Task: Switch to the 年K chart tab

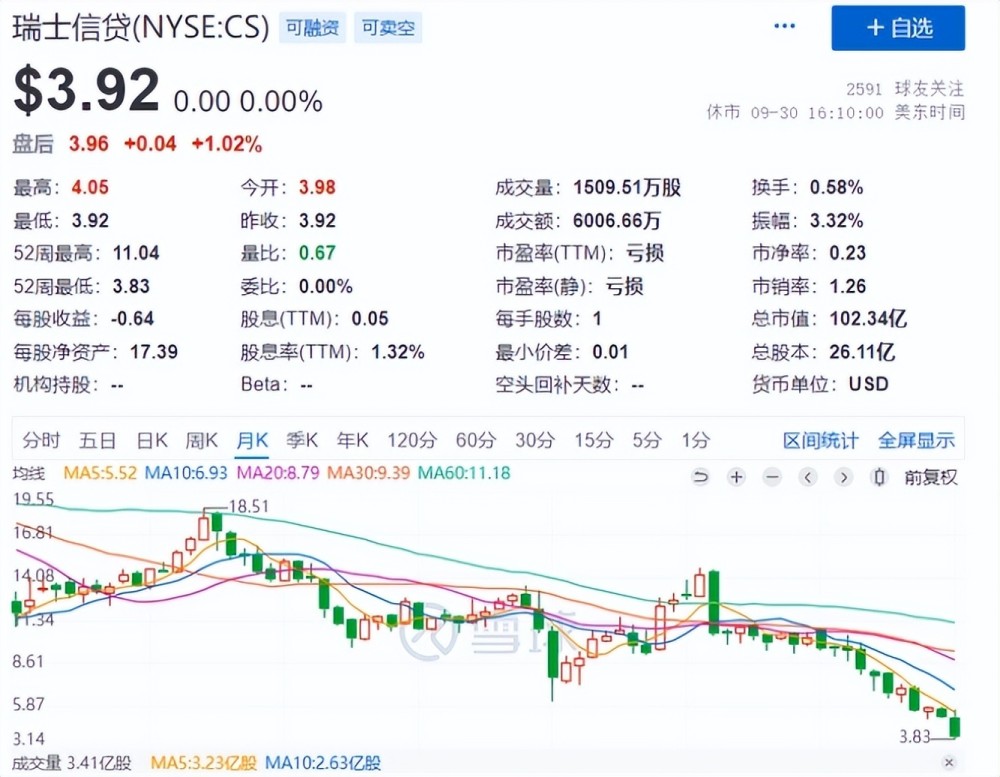Action: pos(353,440)
